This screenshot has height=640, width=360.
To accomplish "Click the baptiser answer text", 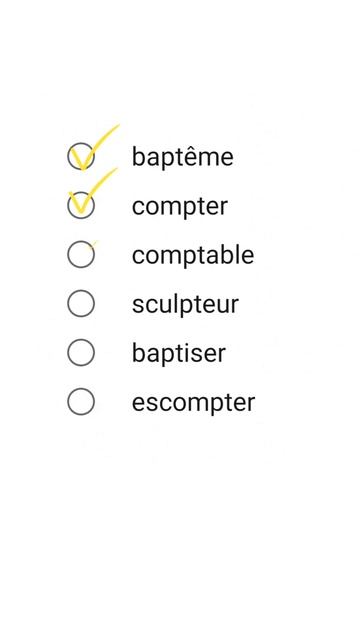I will (x=178, y=353).
